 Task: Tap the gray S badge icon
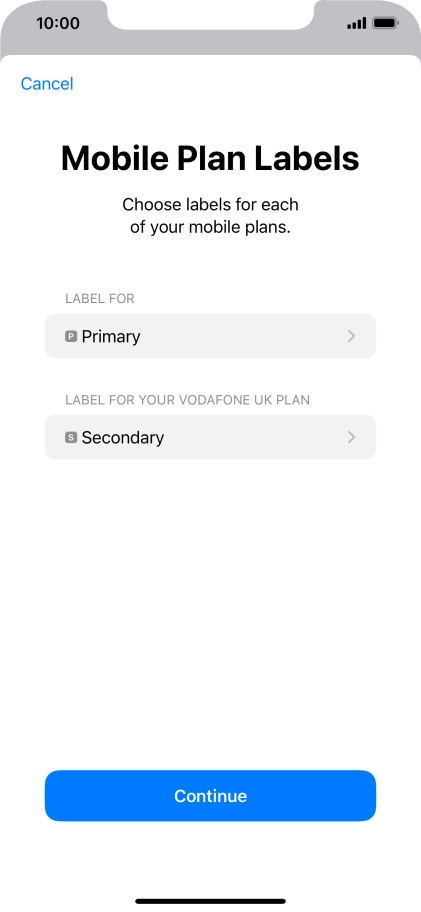pos(71,437)
